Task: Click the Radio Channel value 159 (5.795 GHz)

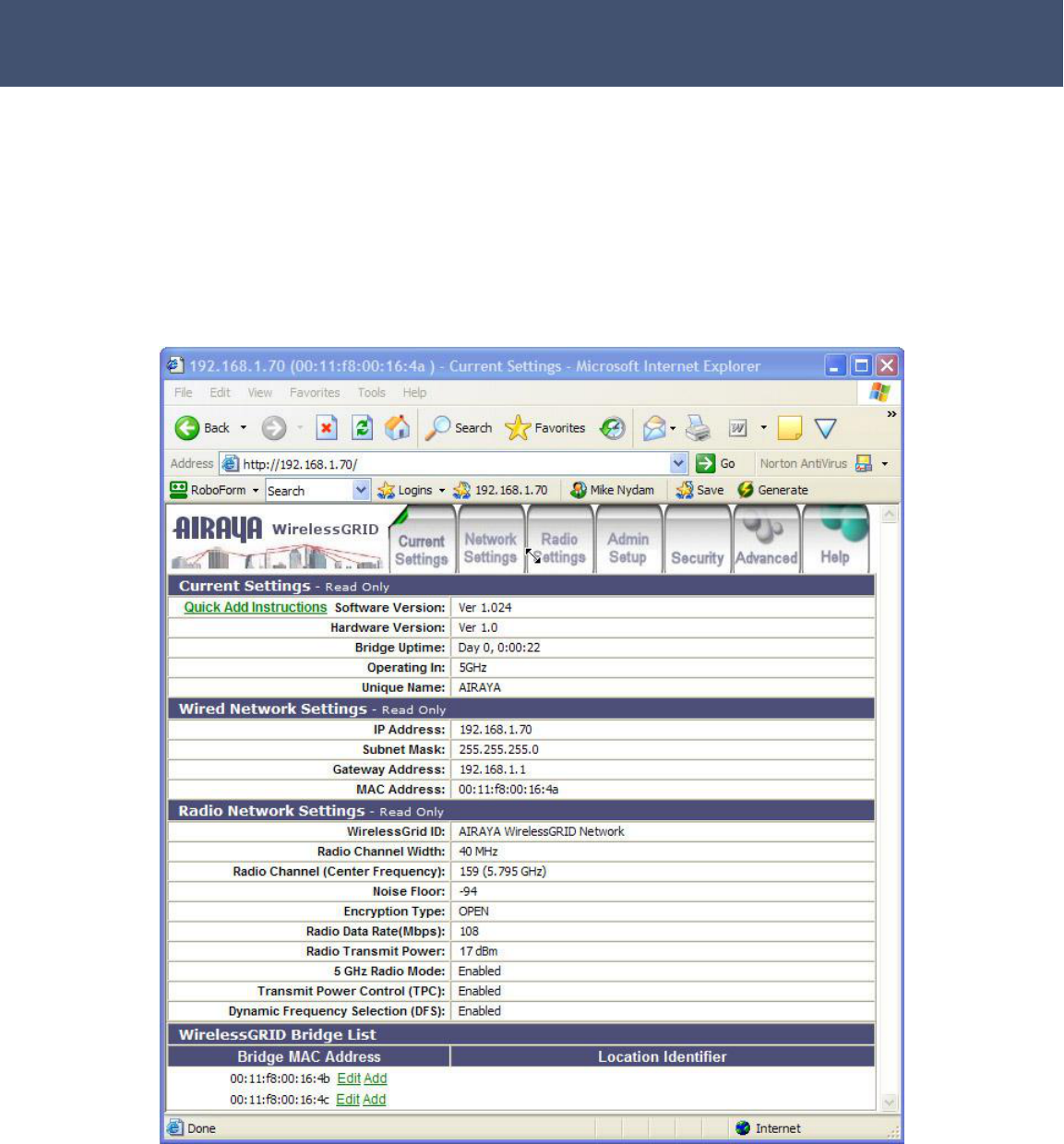Action: [x=502, y=871]
